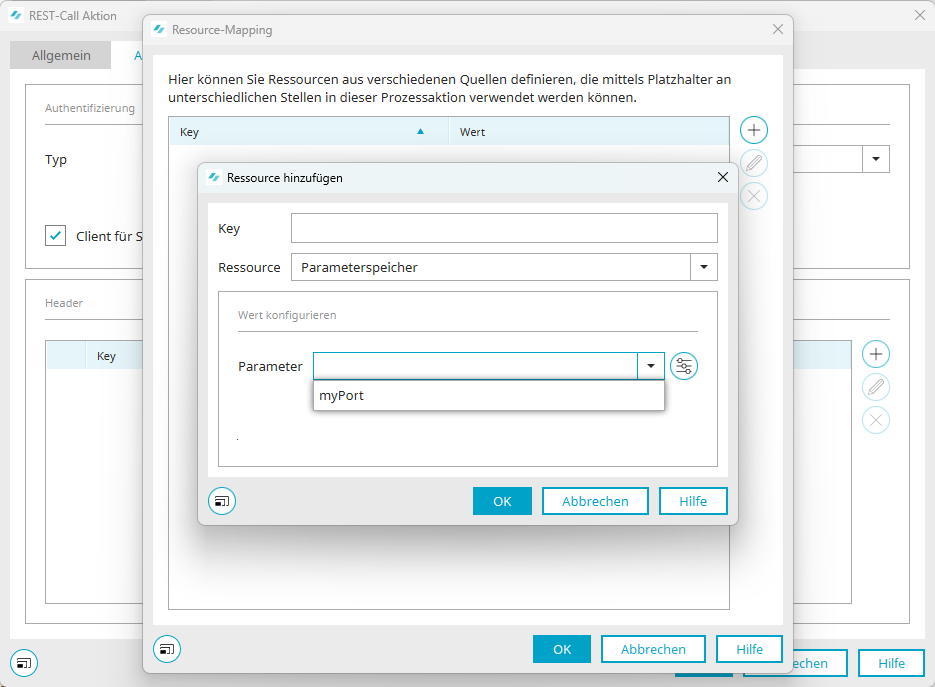This screenshot has height=687, width=935.
Task: Switch to the Allgemein tab
Action: coord(61,56)
